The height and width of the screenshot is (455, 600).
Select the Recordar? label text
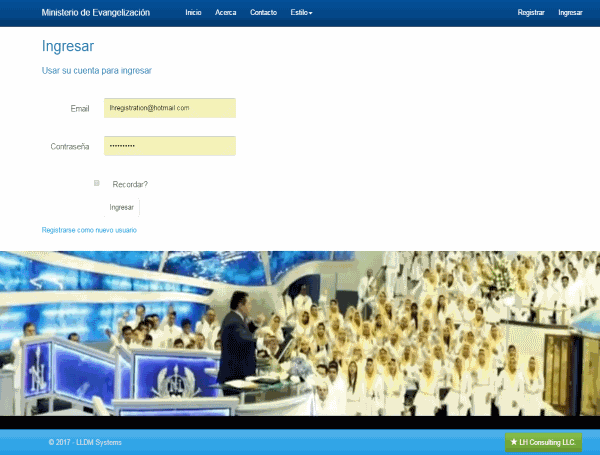pyautogui.click(x=130, y=184)
